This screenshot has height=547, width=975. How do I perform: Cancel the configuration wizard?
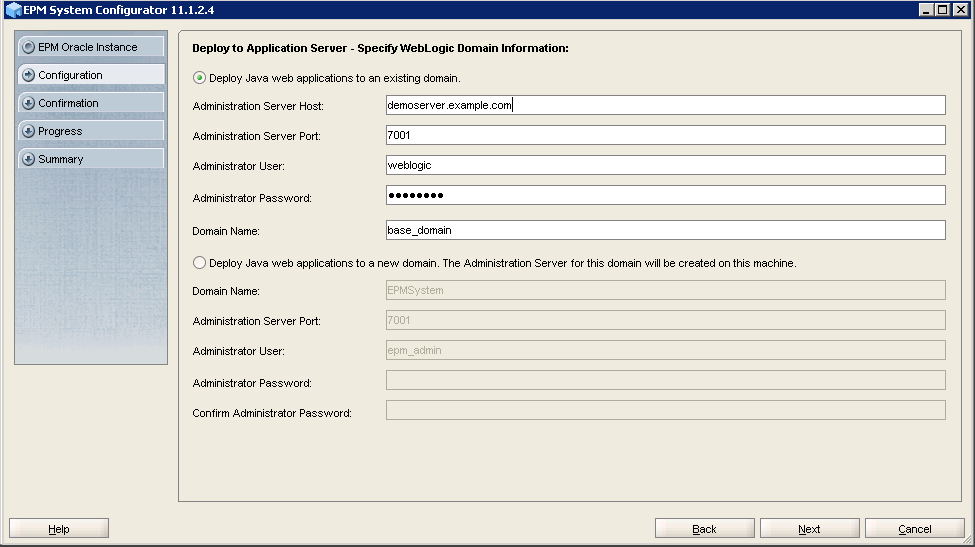pyautogui.click(x=914, y=529)
